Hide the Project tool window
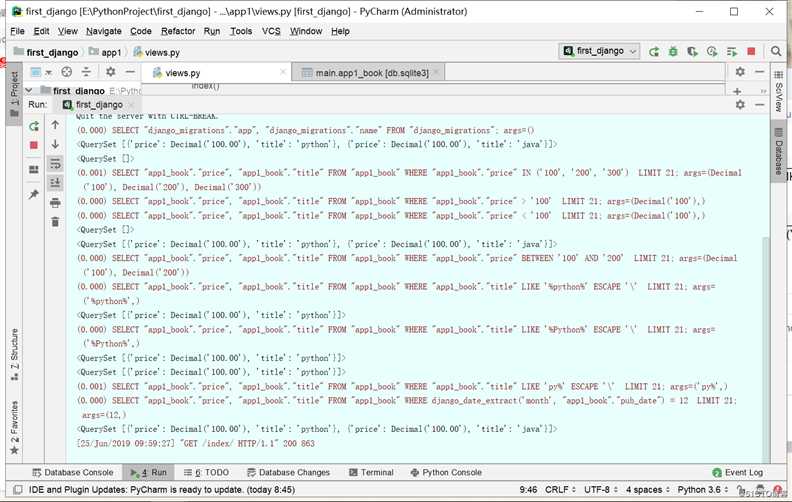The height and width of the screenshot is (502, 792). 130,72
